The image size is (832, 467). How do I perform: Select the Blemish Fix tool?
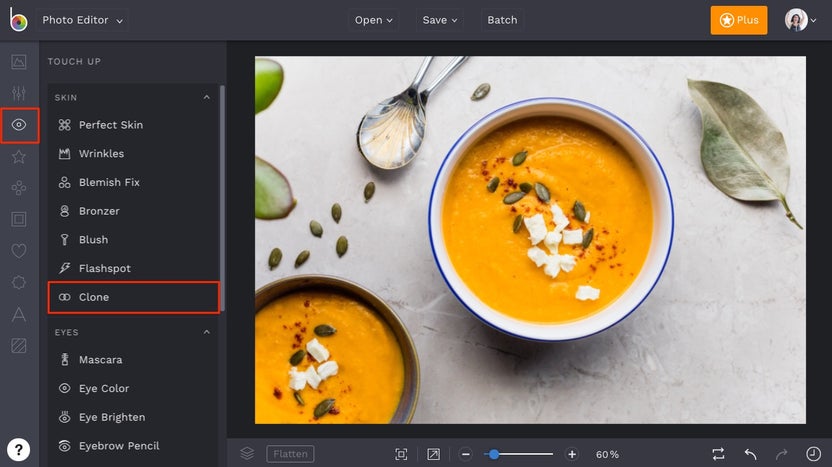click(133, 182)
